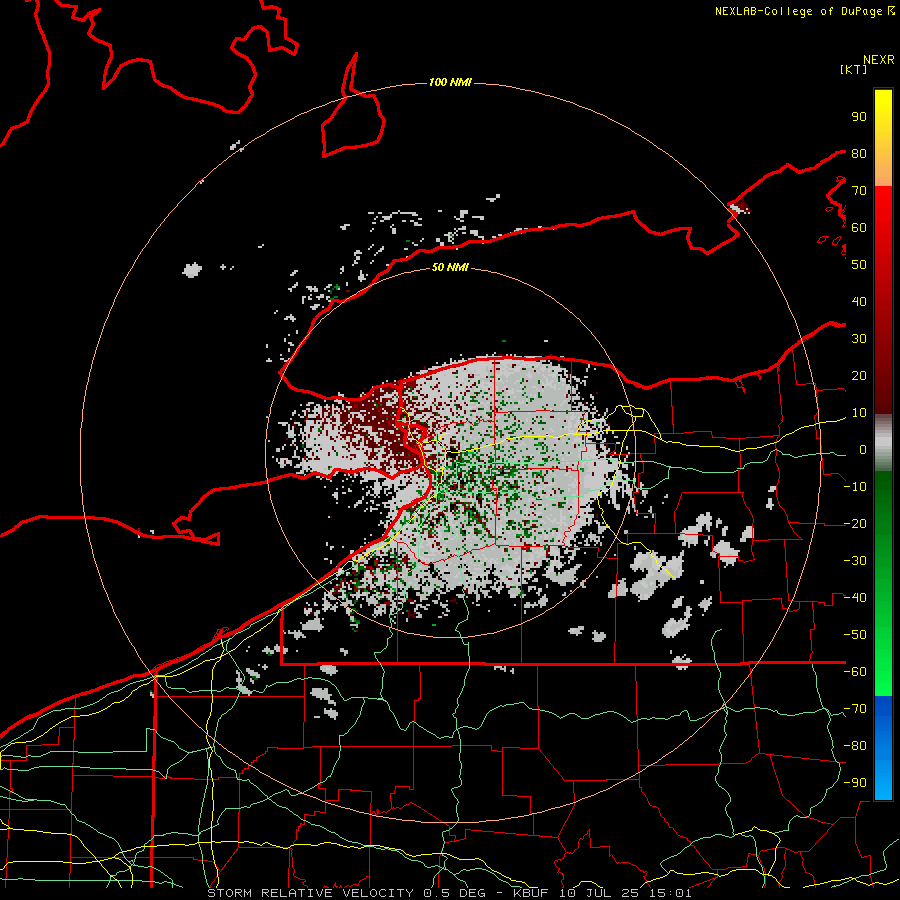Select the 50 knot label on the scale

(x=859, y=265)
